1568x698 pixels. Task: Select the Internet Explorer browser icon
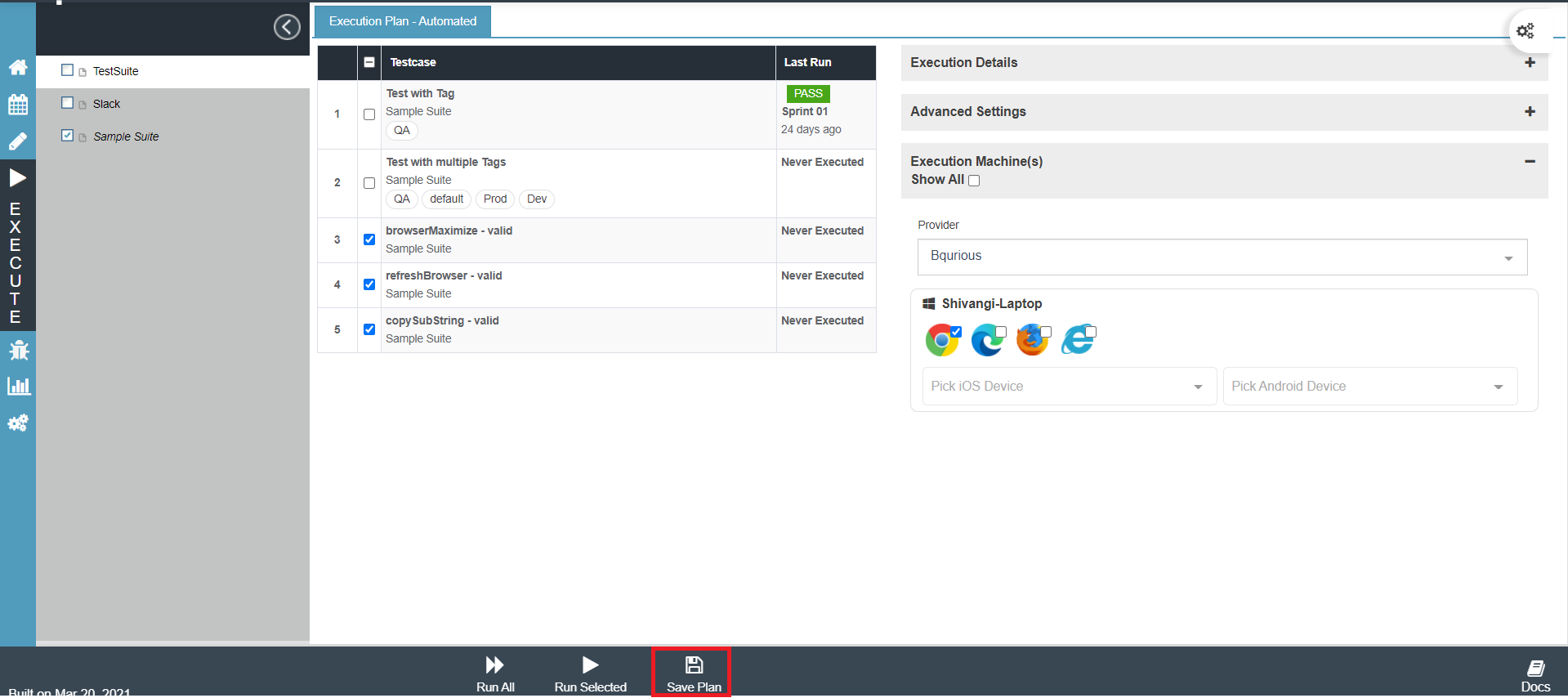(1079, 340)
